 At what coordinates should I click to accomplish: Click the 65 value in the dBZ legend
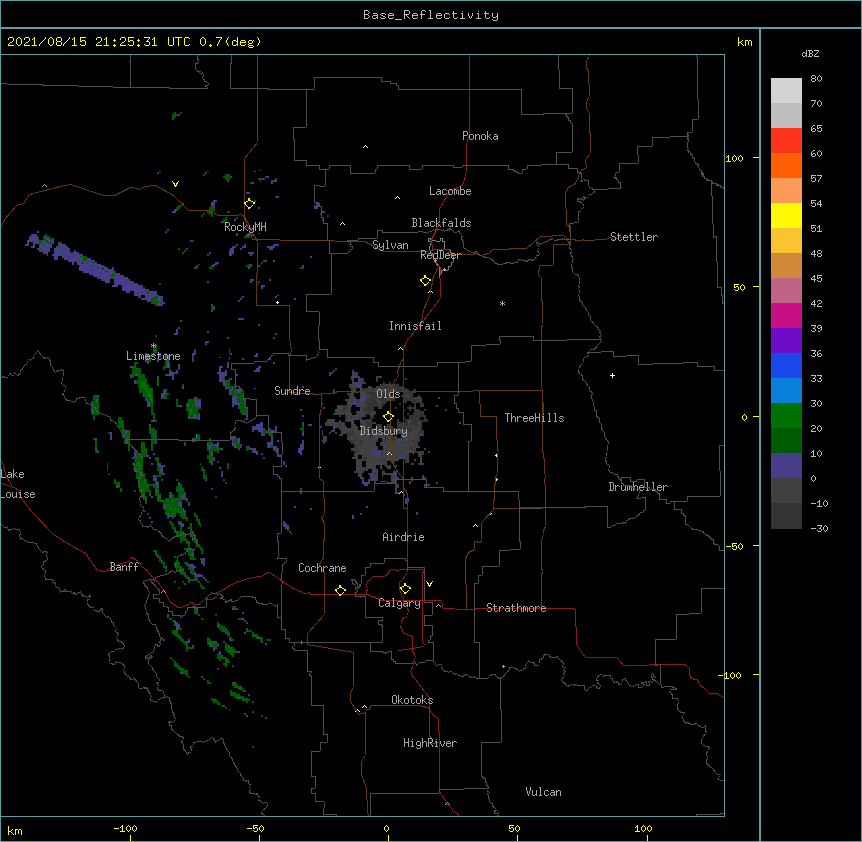click(816, 129)
